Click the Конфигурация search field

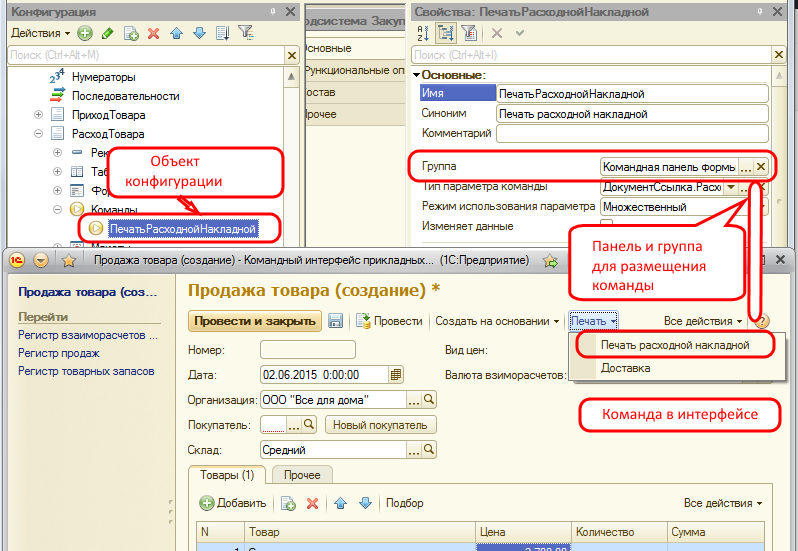[x=146, y=55]
